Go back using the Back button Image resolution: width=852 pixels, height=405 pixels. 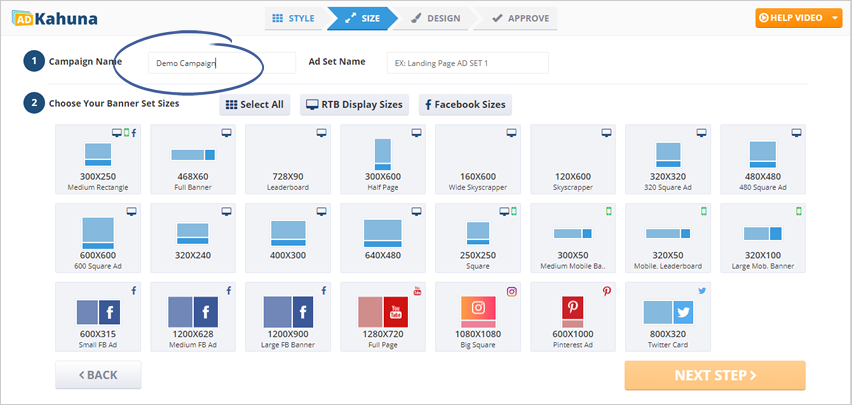pyautogui.click(x=98, y=375)
